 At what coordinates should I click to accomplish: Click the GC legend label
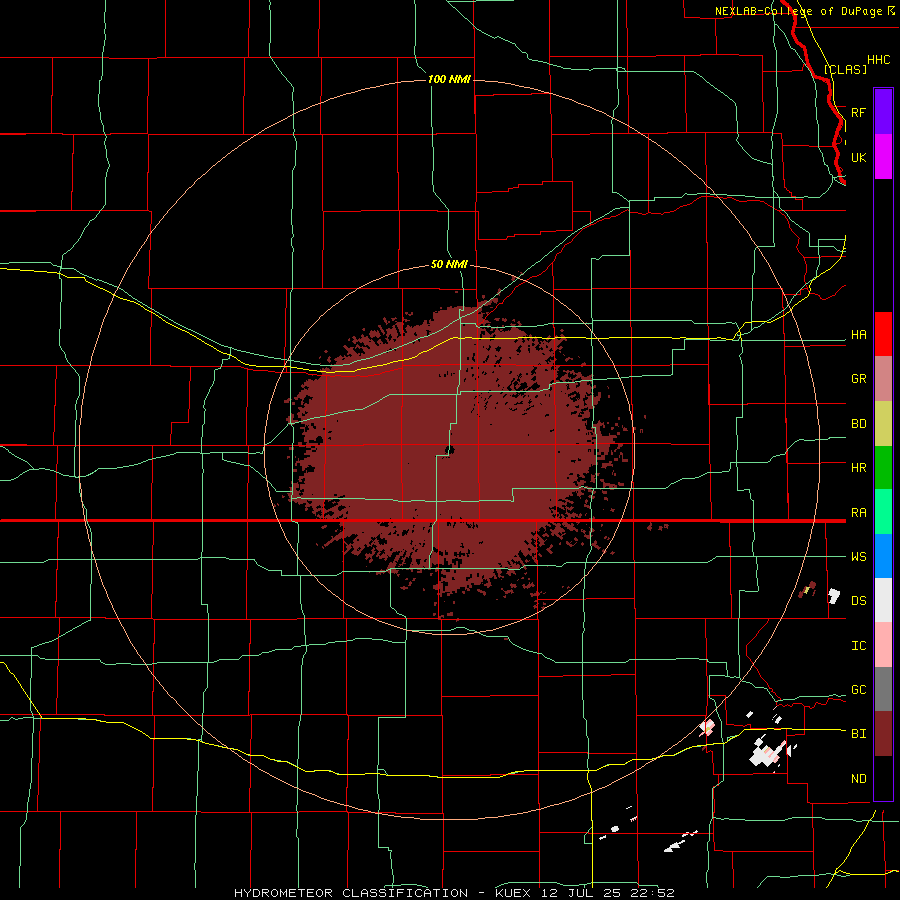click(858, 690)
